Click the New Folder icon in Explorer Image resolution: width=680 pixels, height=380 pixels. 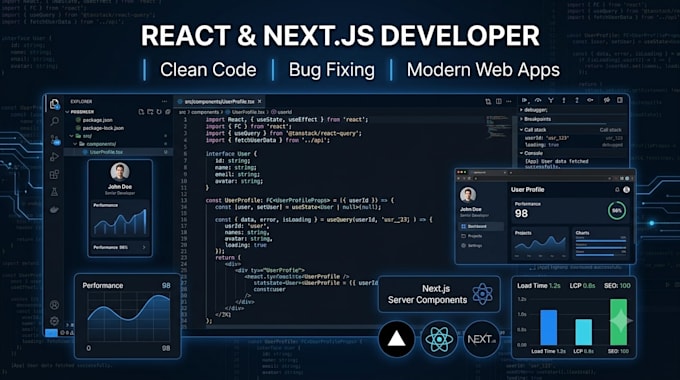pyautogui.click(x=150, y=112)
